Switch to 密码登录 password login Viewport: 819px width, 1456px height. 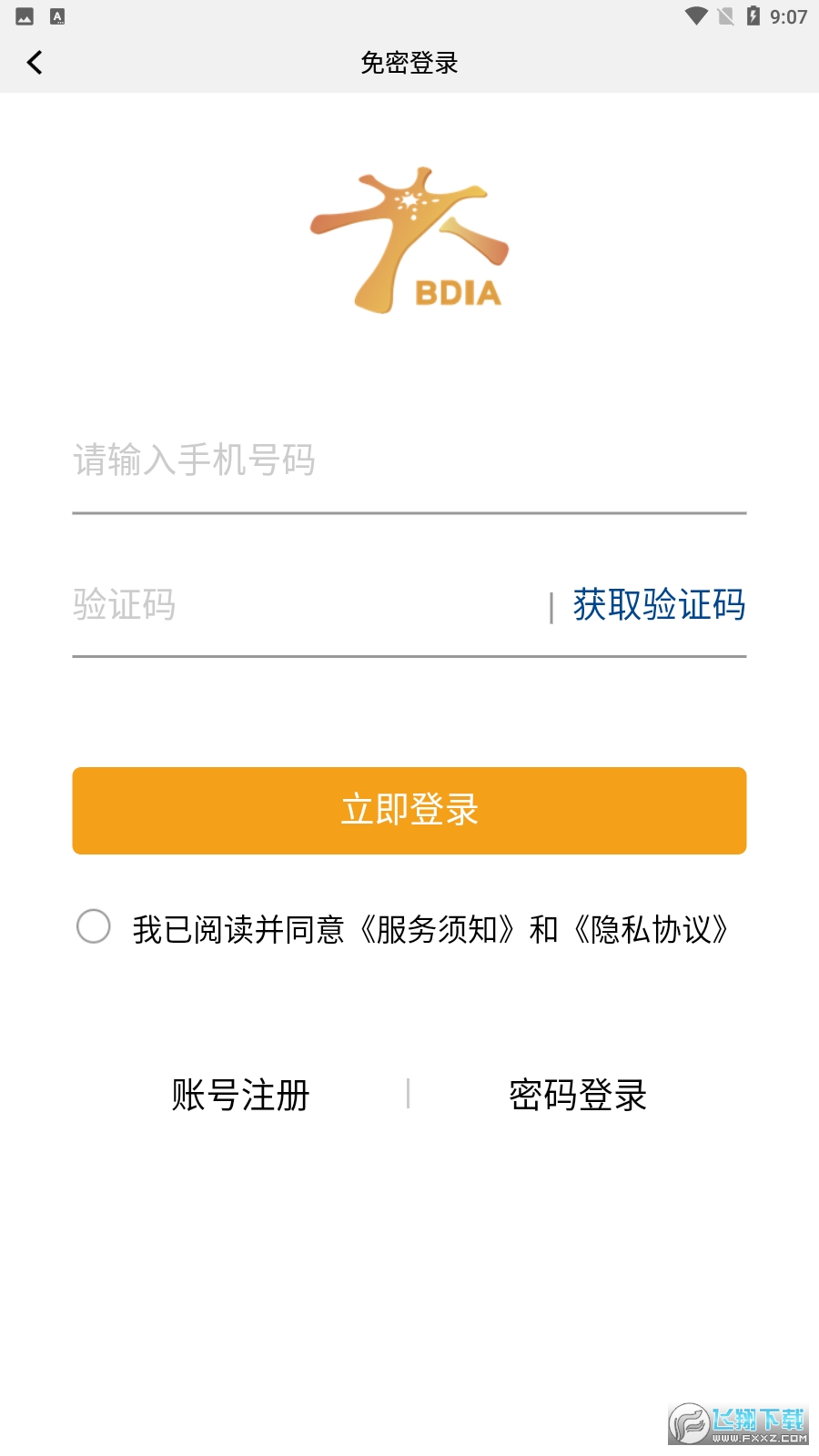(578, 1095)
